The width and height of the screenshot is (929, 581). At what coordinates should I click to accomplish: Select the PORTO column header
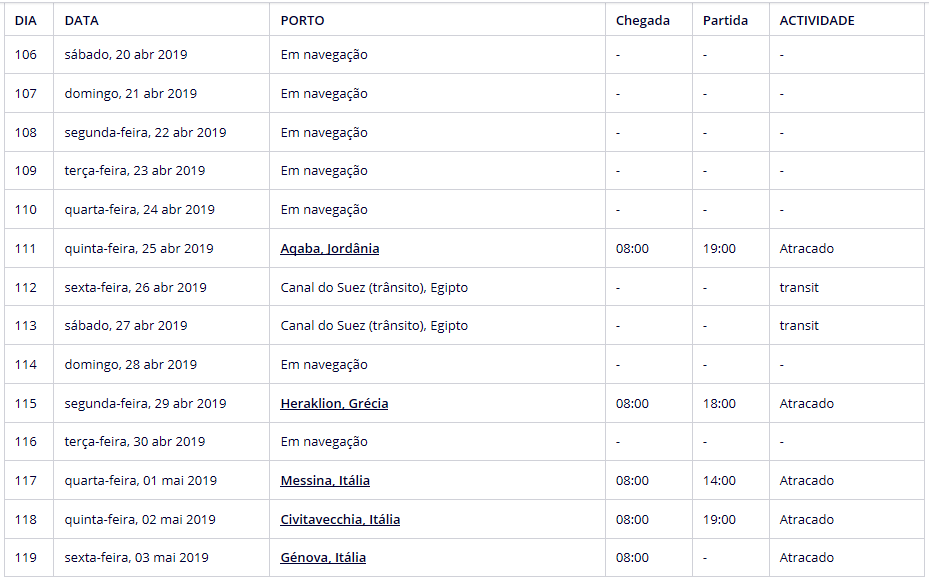[x=302, y=20]
